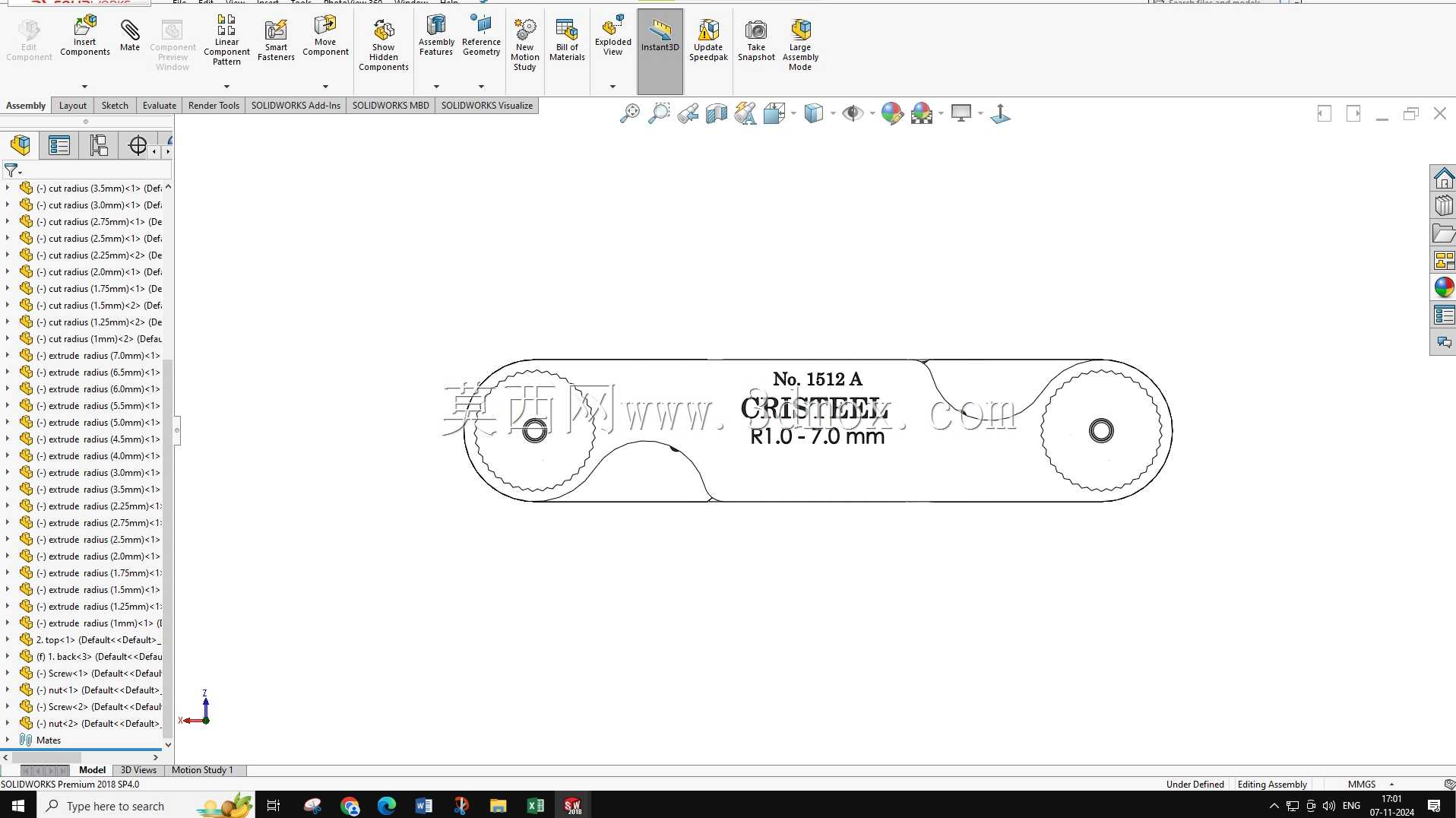Click the Insert Components tool
Screen dimensions: 1456x818
(x=85, y=36)
